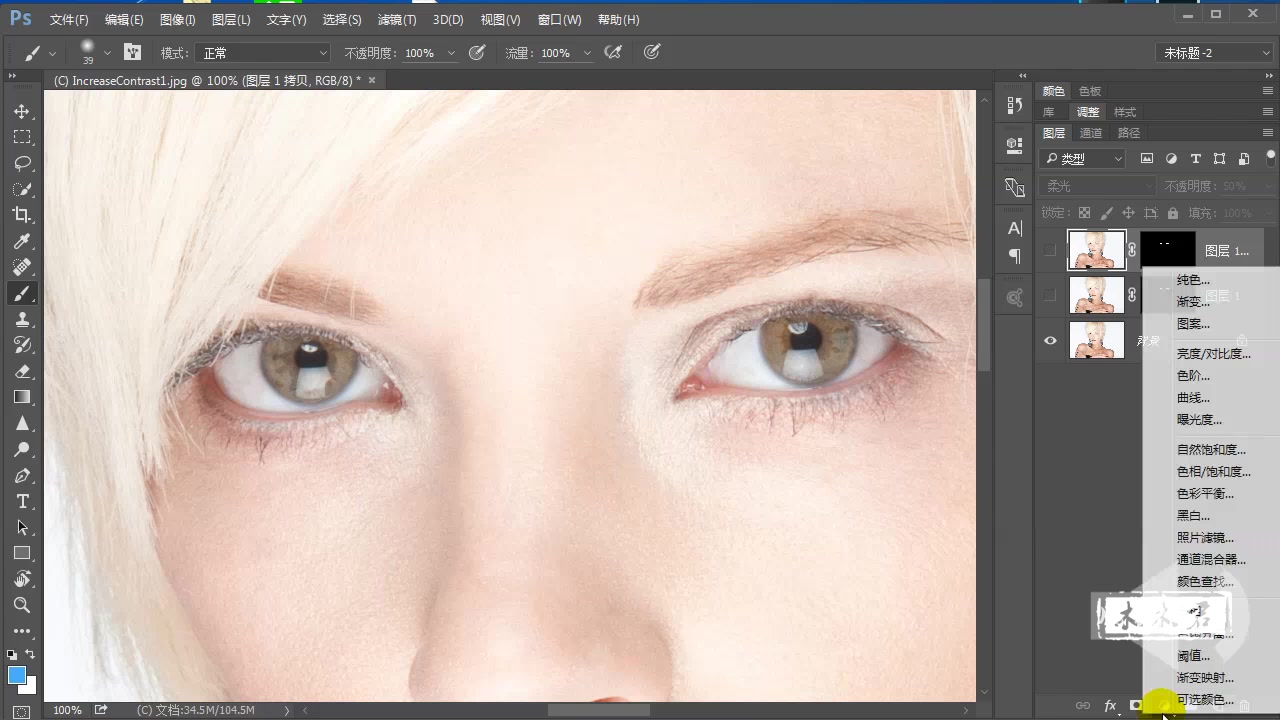The height and width of the screenshot is (720, 1280).
Task: Switch to the 色板 tab
Action: (x=1090, y=91)
